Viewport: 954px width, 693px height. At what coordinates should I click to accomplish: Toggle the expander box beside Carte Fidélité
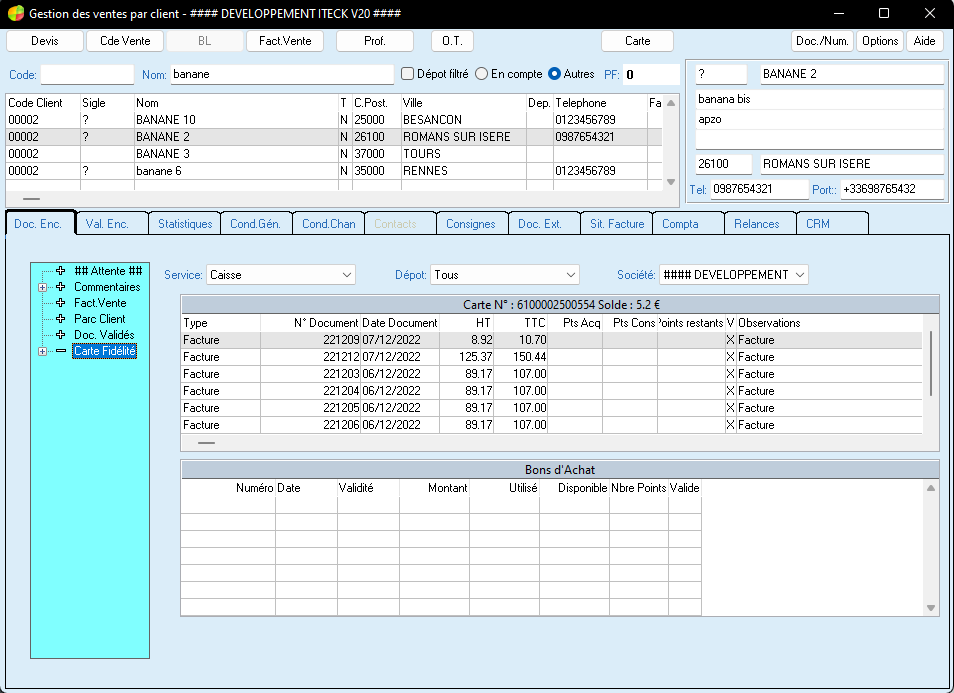[x=42, y=352]
